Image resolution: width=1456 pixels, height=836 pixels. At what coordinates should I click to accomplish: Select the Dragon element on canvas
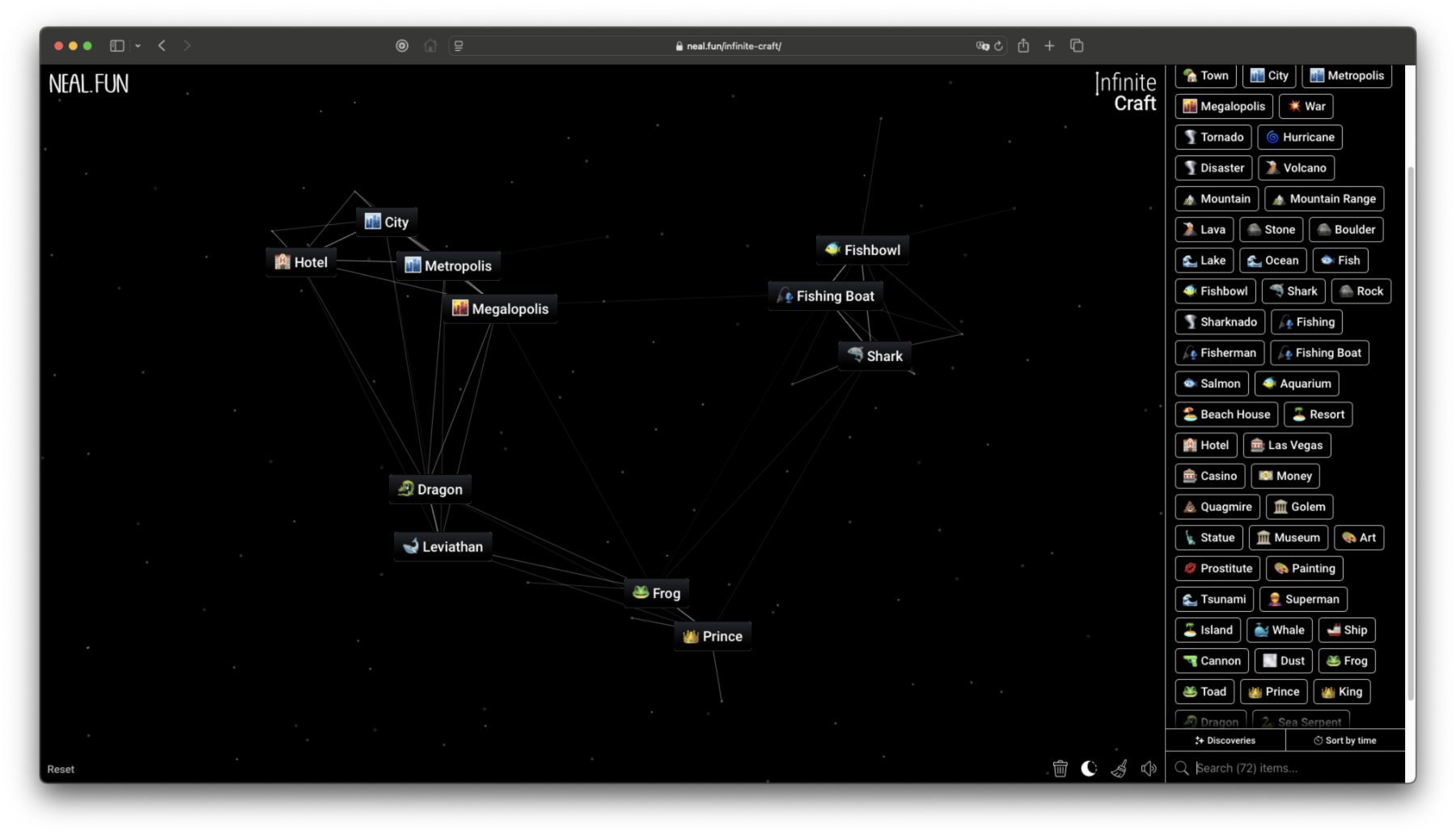430,490
